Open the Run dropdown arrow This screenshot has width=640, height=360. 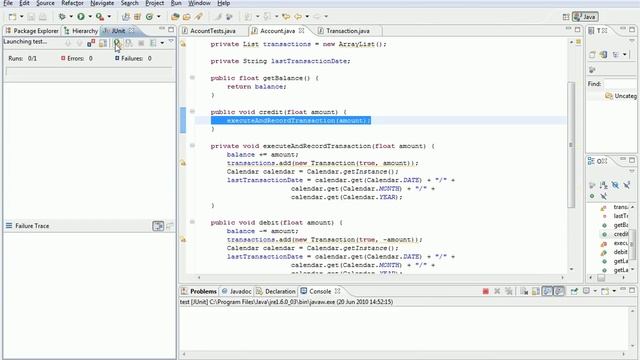tap(90, 17)
